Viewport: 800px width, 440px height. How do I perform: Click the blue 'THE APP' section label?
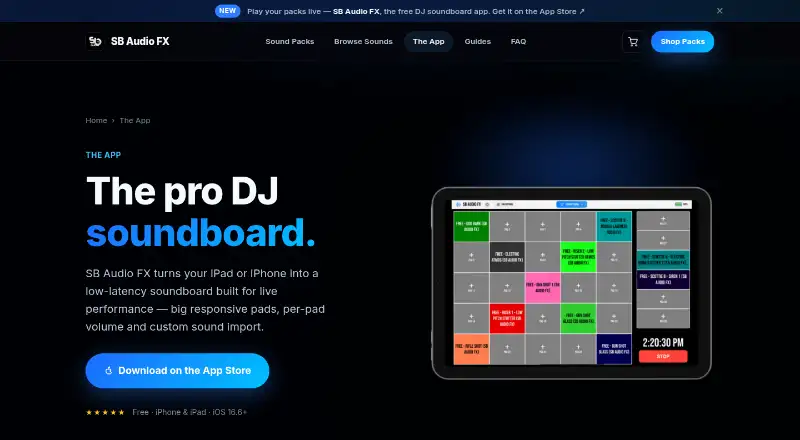[103, 155]
